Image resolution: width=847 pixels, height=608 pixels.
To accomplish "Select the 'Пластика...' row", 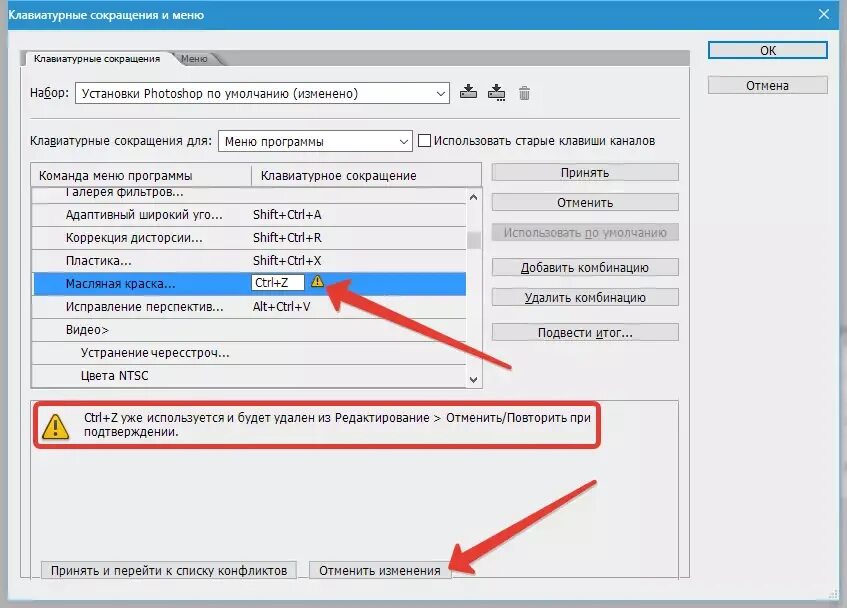I will coord(249,261).
